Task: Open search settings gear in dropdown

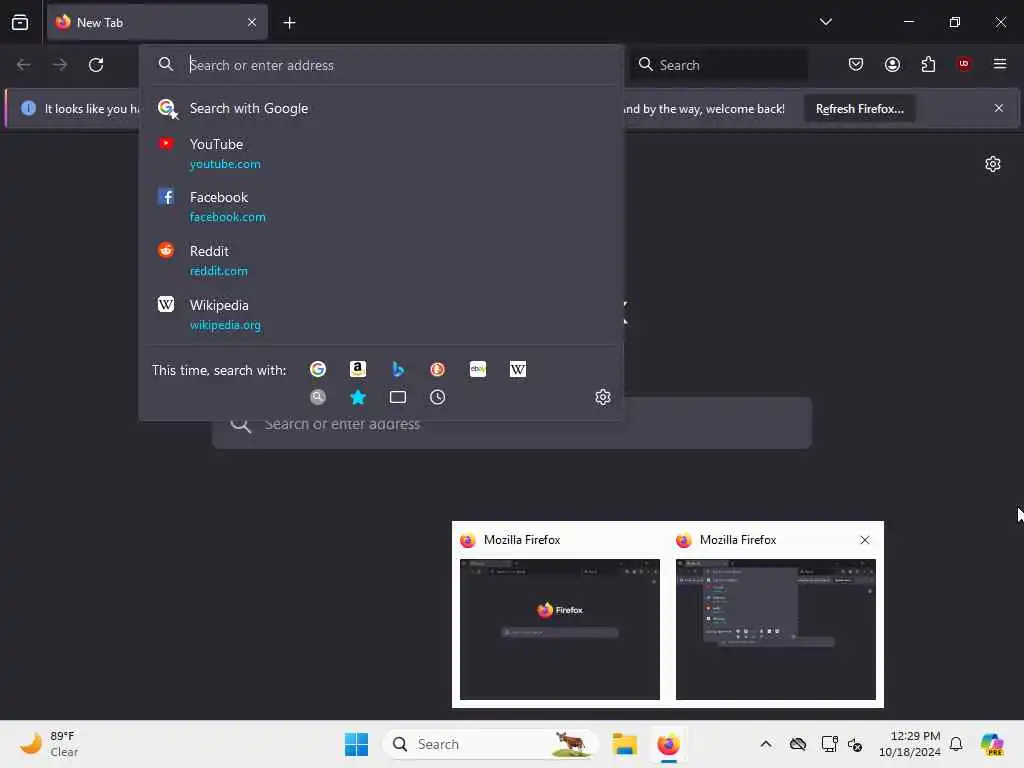Action: click(x=603, y=397)
